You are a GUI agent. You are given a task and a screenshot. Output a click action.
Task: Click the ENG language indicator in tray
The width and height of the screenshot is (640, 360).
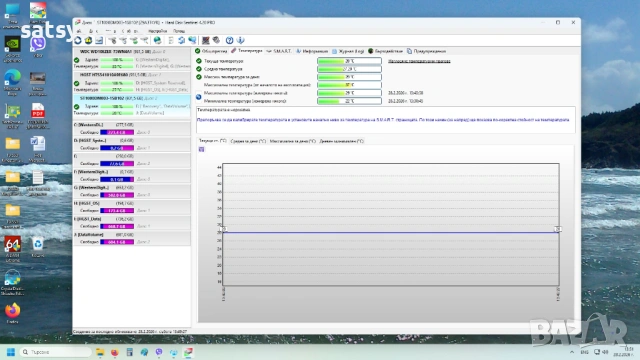coord(584,352)
